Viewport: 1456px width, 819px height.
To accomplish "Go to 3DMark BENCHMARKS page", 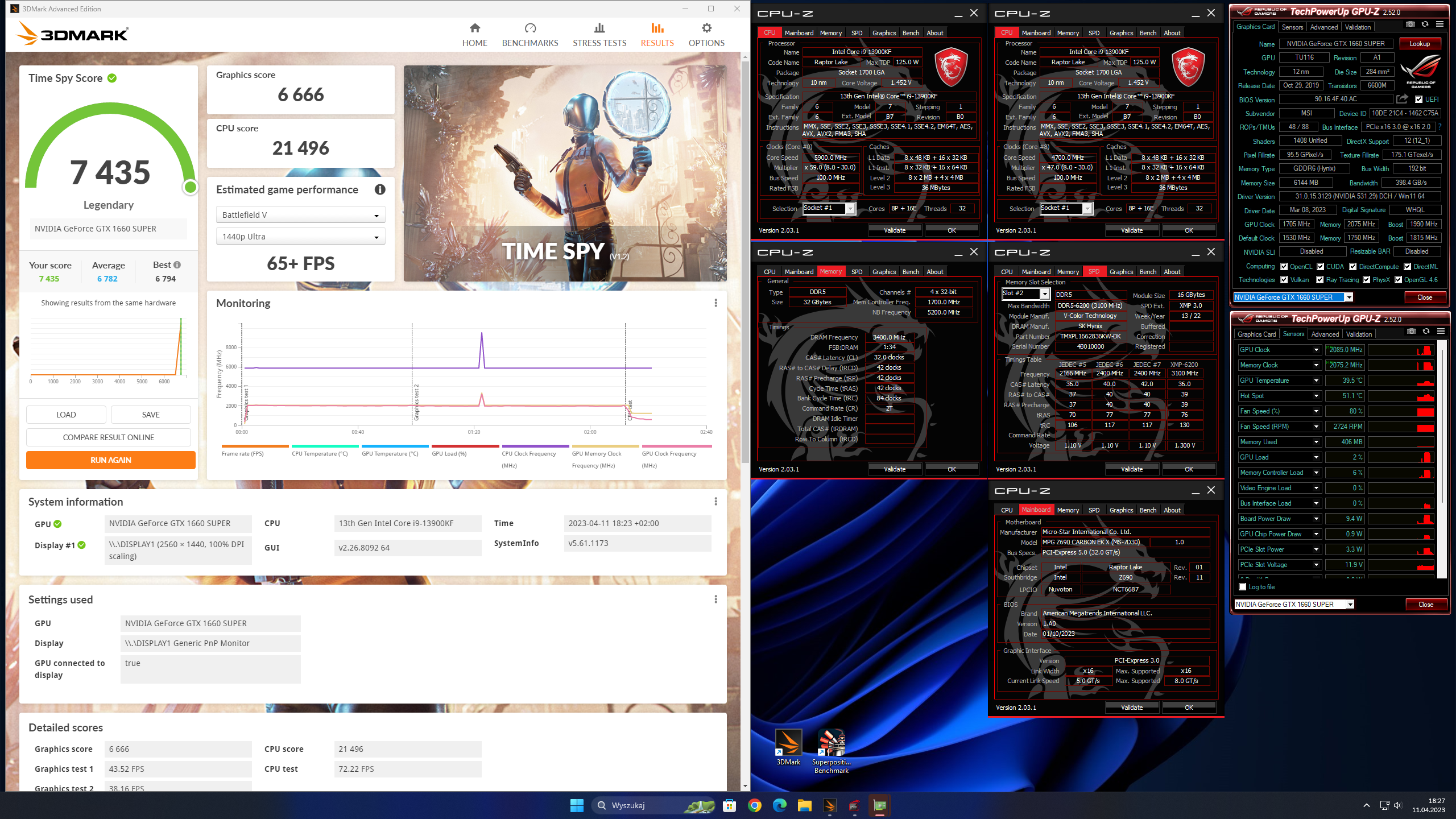I will (530, 35).
